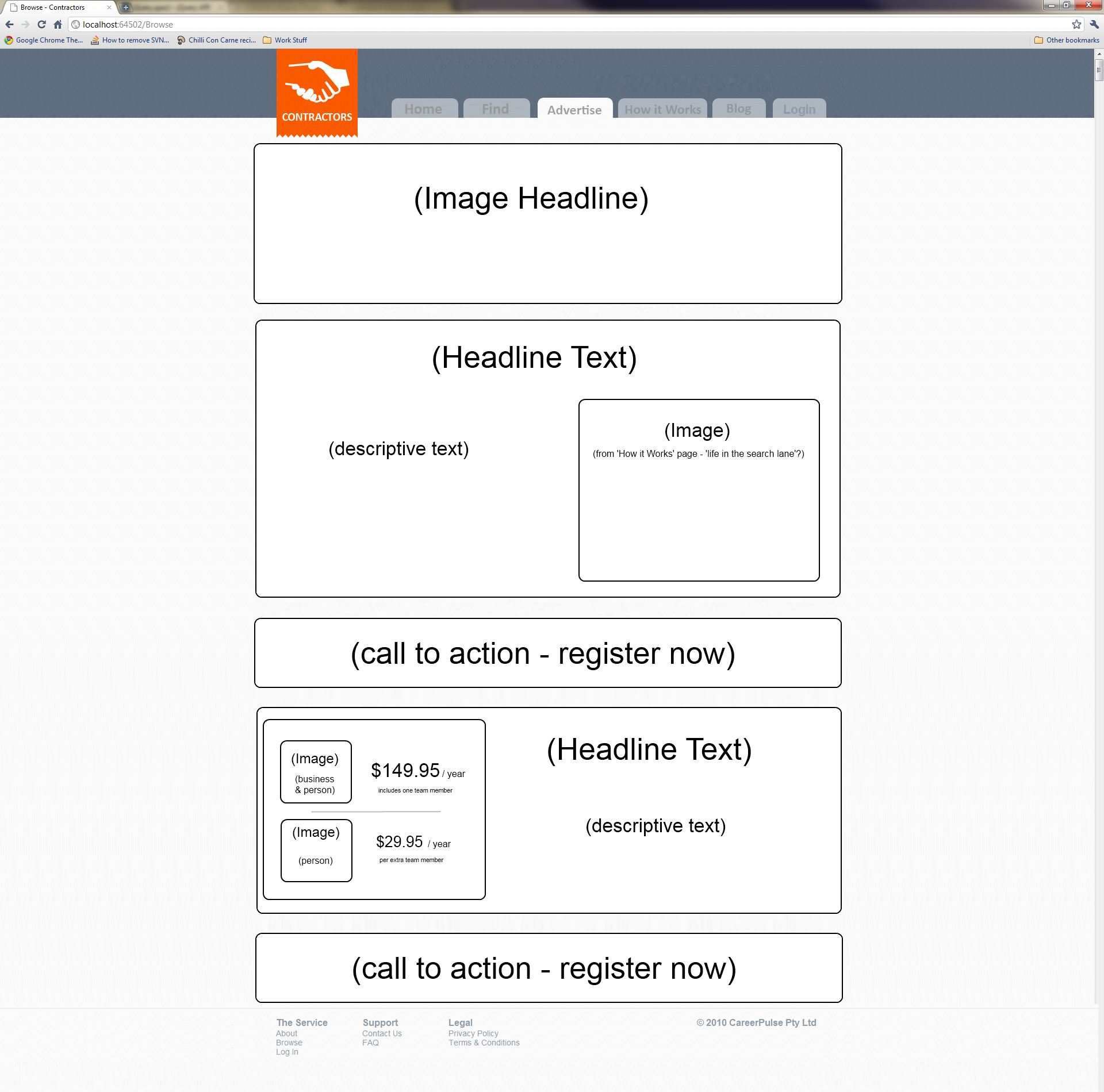Click the Contractors handshake logo

click(317, 93)
